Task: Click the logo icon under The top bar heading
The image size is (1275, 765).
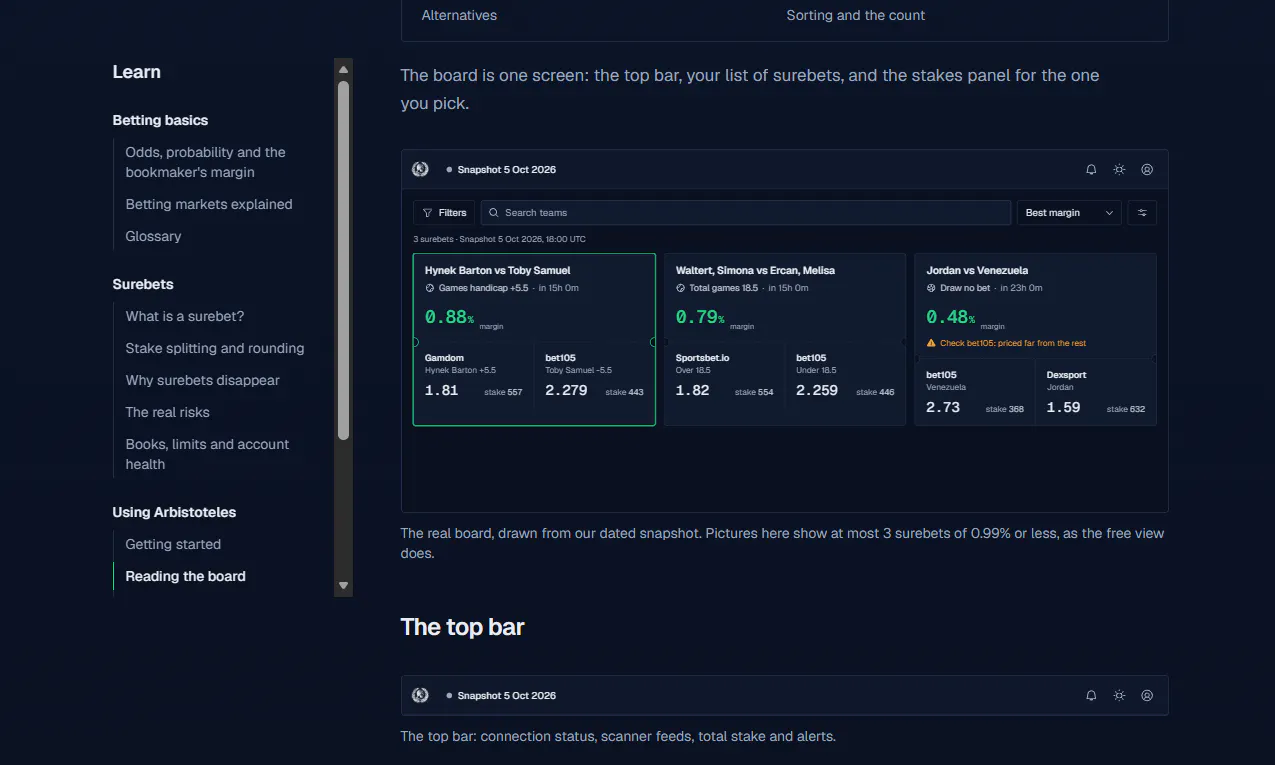Action: [420, 695]
